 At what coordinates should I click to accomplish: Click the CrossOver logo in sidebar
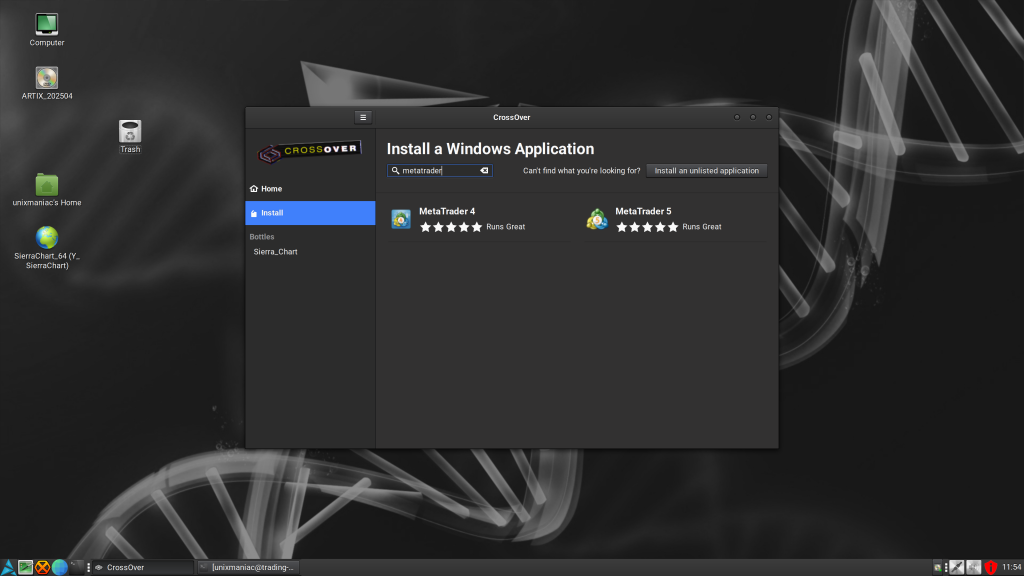pos(309,152)
